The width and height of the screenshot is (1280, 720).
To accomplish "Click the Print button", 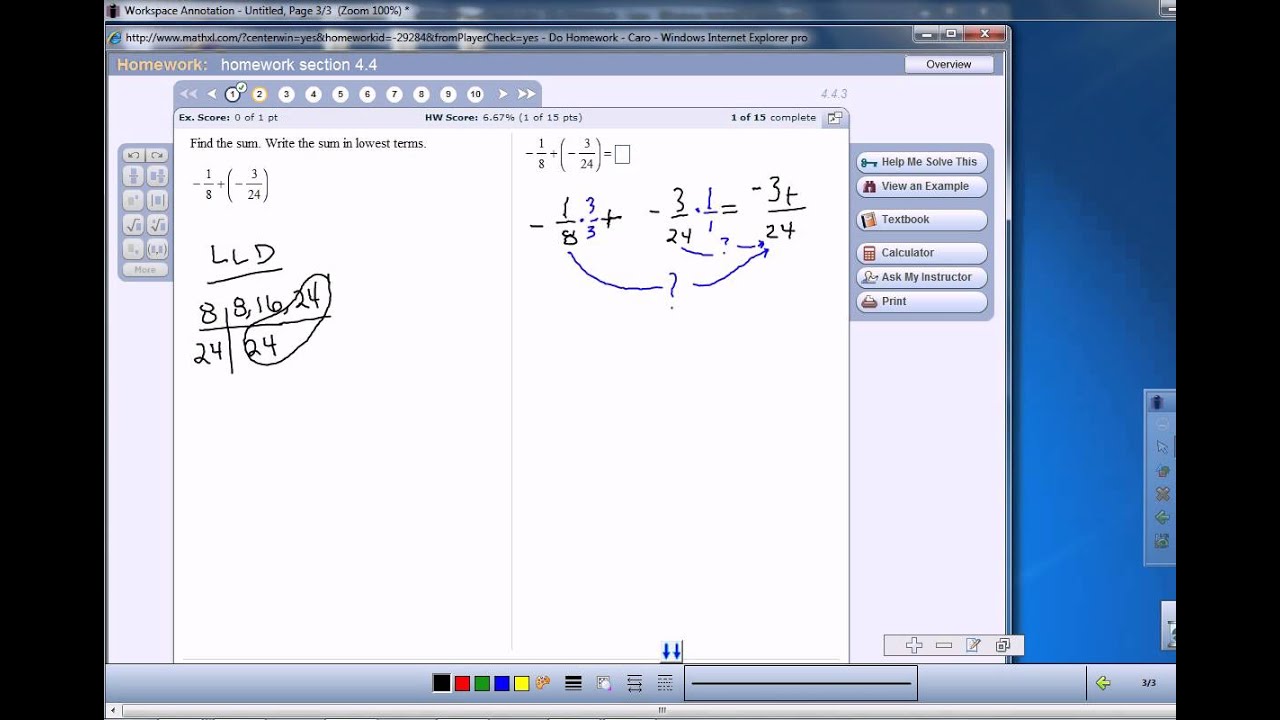I will (x=922, y=301).
